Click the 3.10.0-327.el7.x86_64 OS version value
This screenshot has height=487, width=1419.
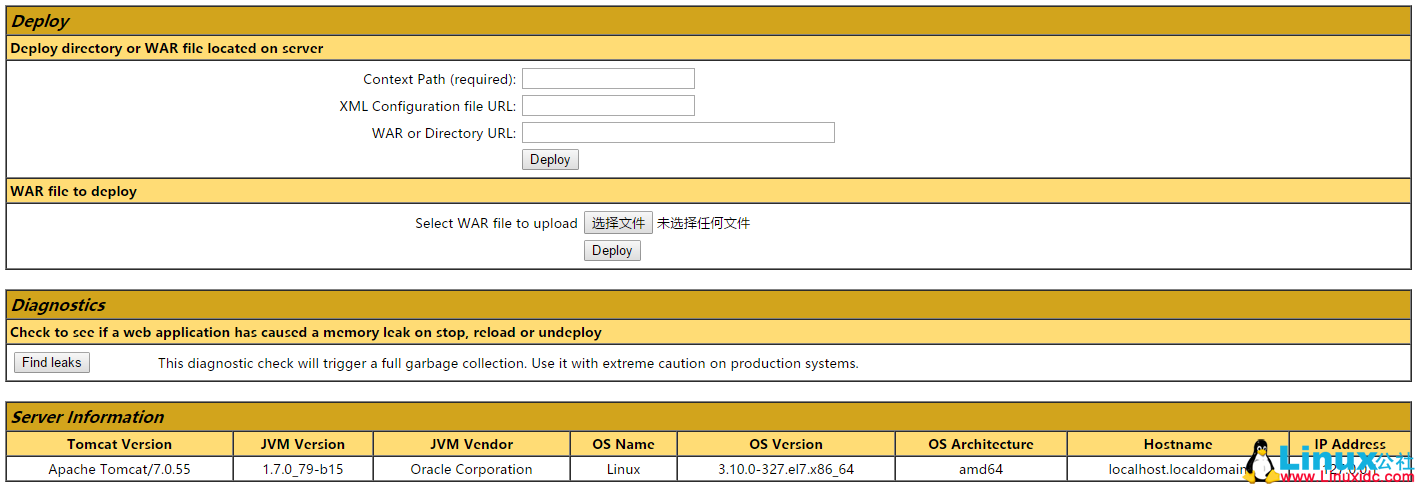point(786,469)
